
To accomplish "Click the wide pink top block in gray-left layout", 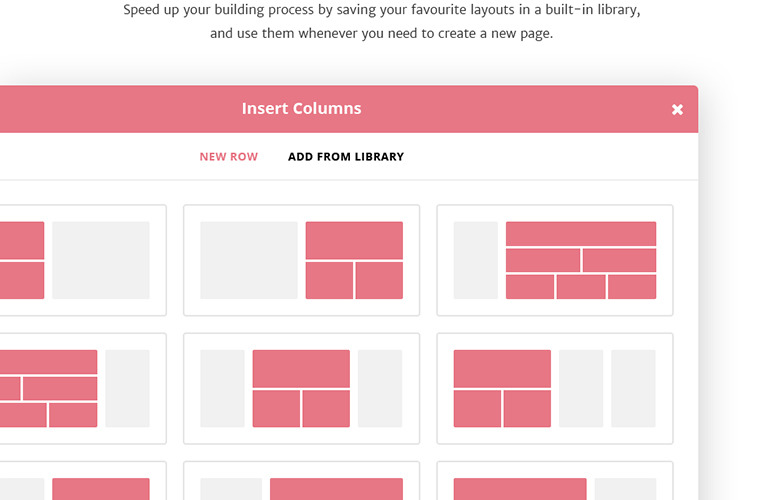I will [354, 240].
